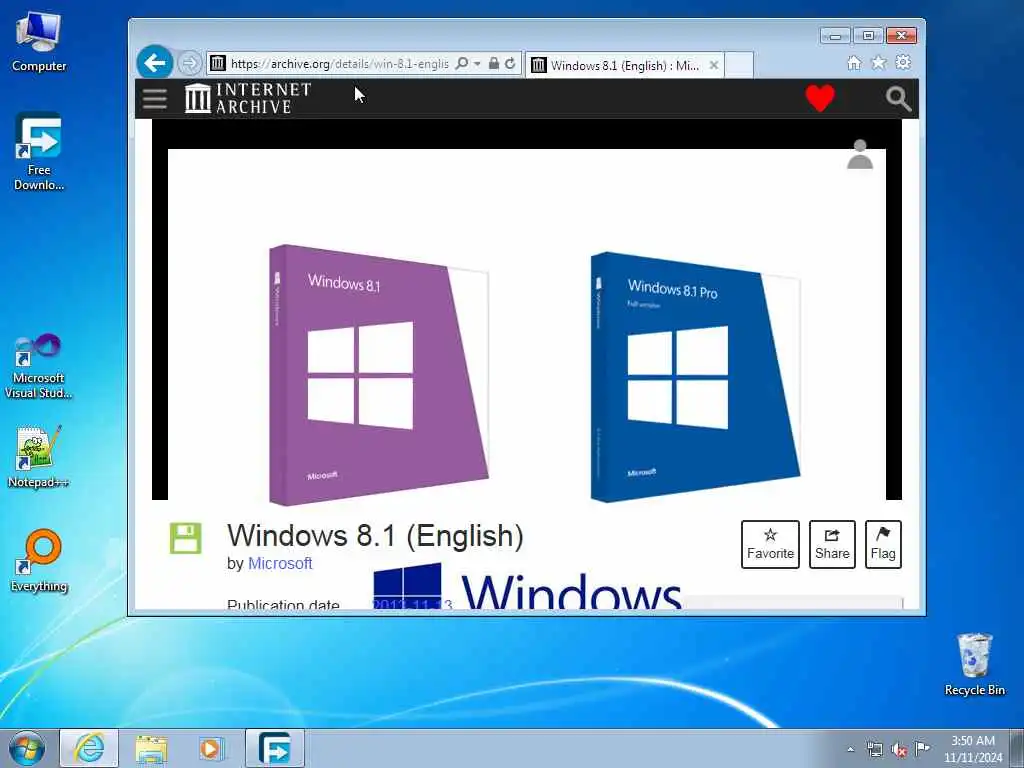Open Notepad++ desktop shortcut
The width and height of the screenshot is (1024, 768).
click(x=39, y=456)
